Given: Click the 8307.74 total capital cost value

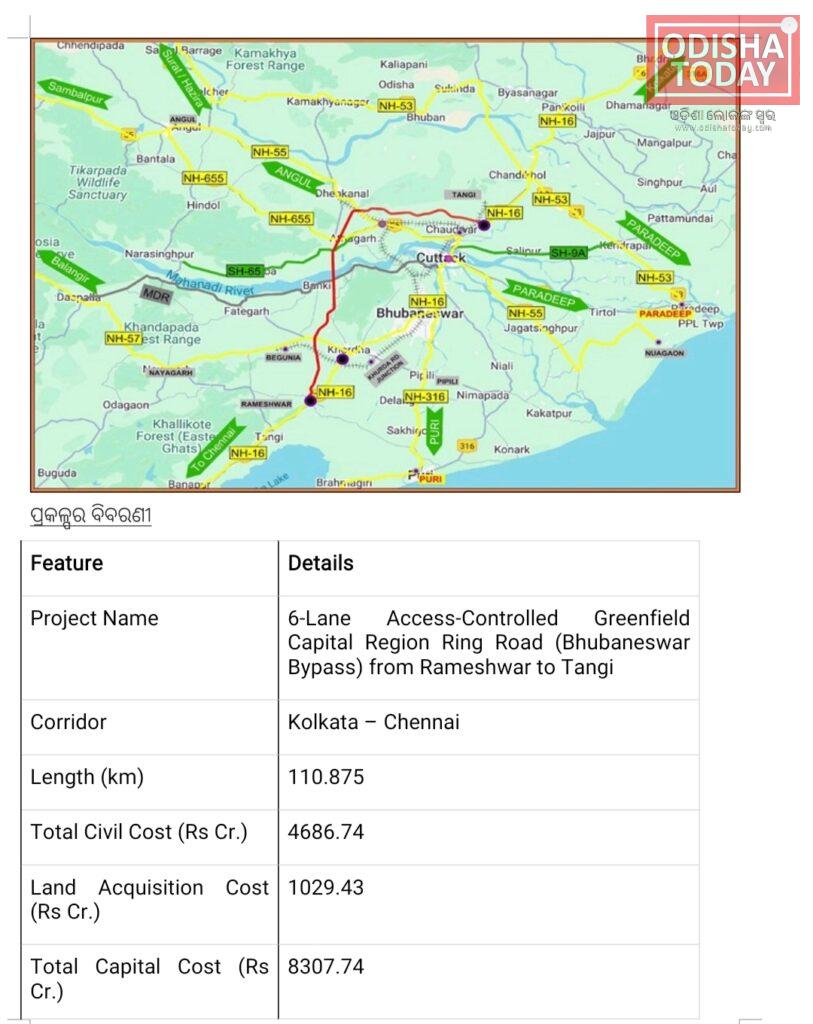Looking at the screenshot, I should [326, 966].
